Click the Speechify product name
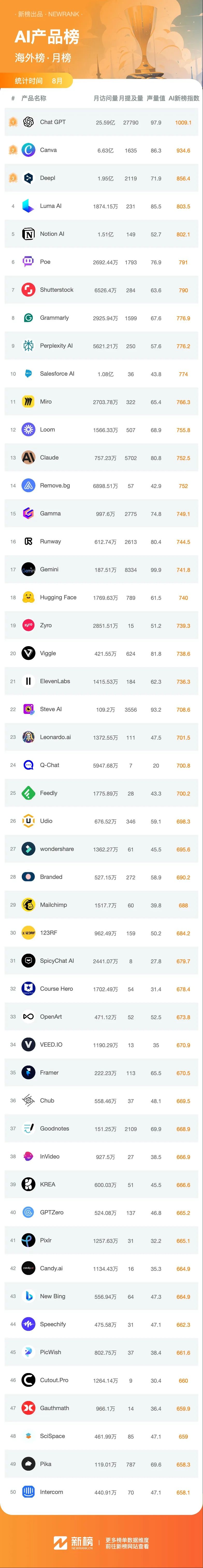This screenshot has height=1568, width=203. pyautogui.click(x=53, y=1324)
